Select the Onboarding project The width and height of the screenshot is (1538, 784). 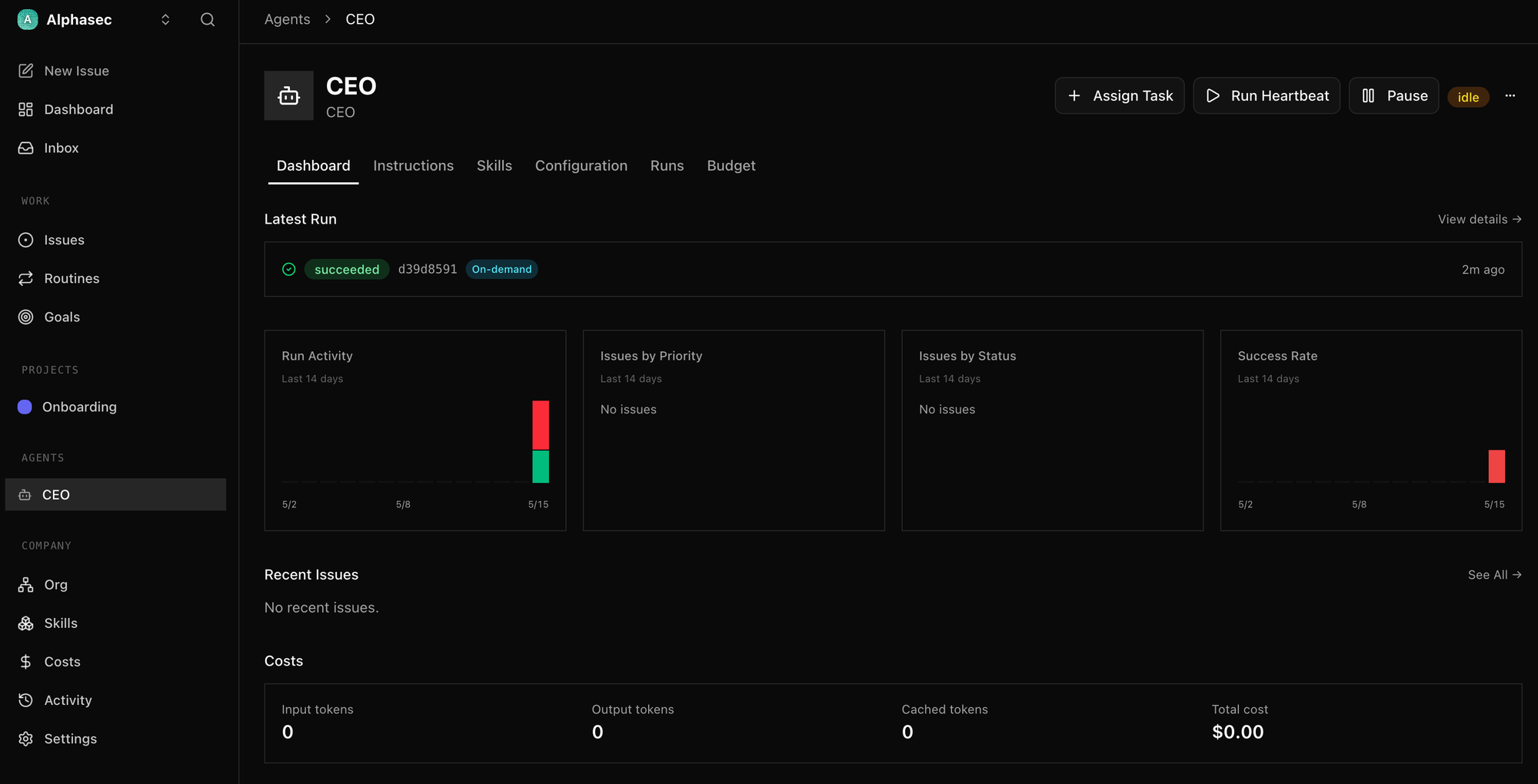[x=115, y=407]
